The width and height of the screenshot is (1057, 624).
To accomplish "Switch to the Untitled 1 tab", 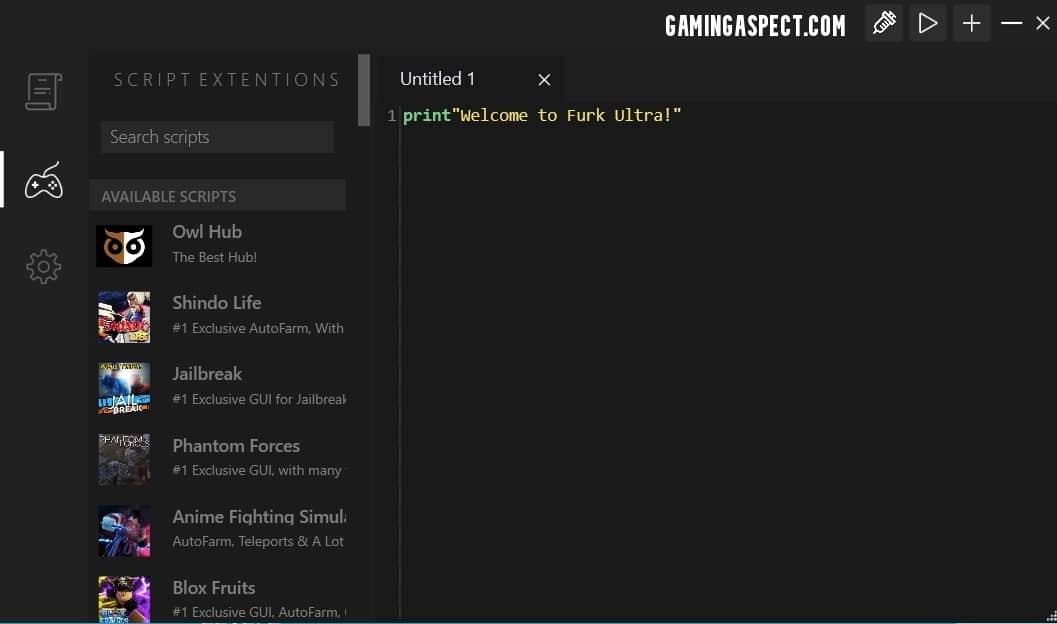I will pos(438,79).
